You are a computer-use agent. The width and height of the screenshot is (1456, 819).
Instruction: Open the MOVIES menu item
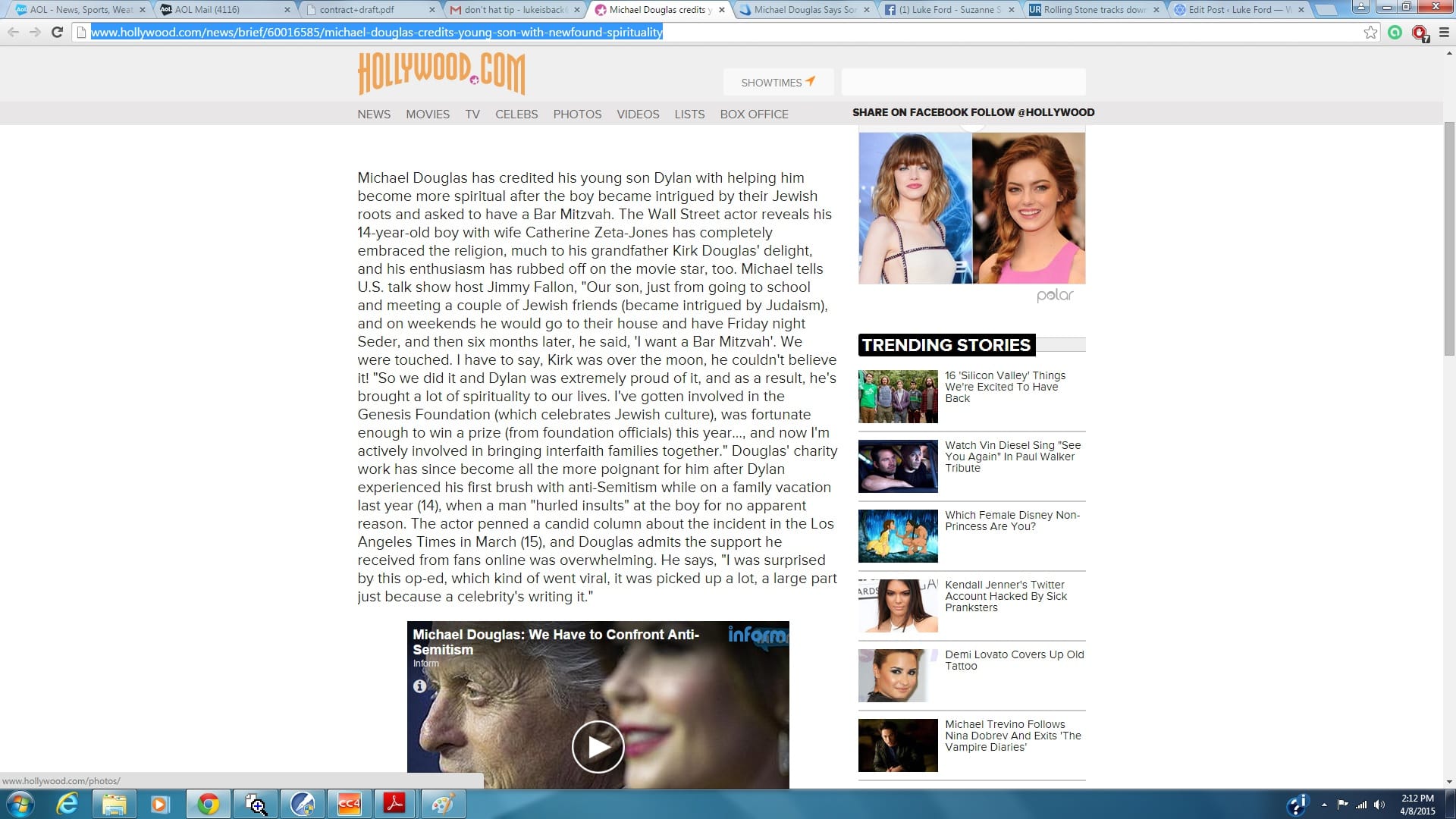point(428,115)
